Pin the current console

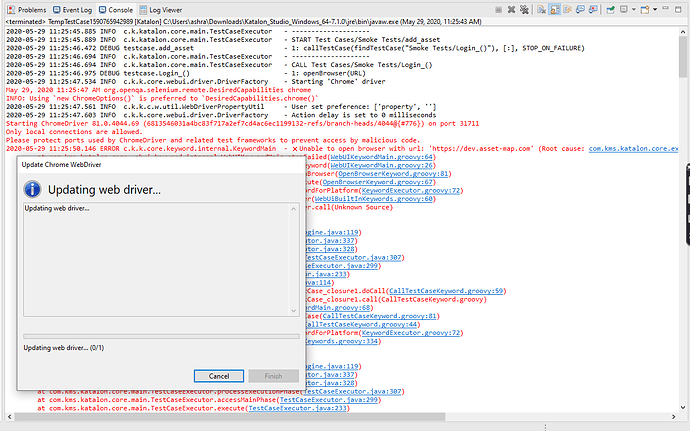[610, 10]
